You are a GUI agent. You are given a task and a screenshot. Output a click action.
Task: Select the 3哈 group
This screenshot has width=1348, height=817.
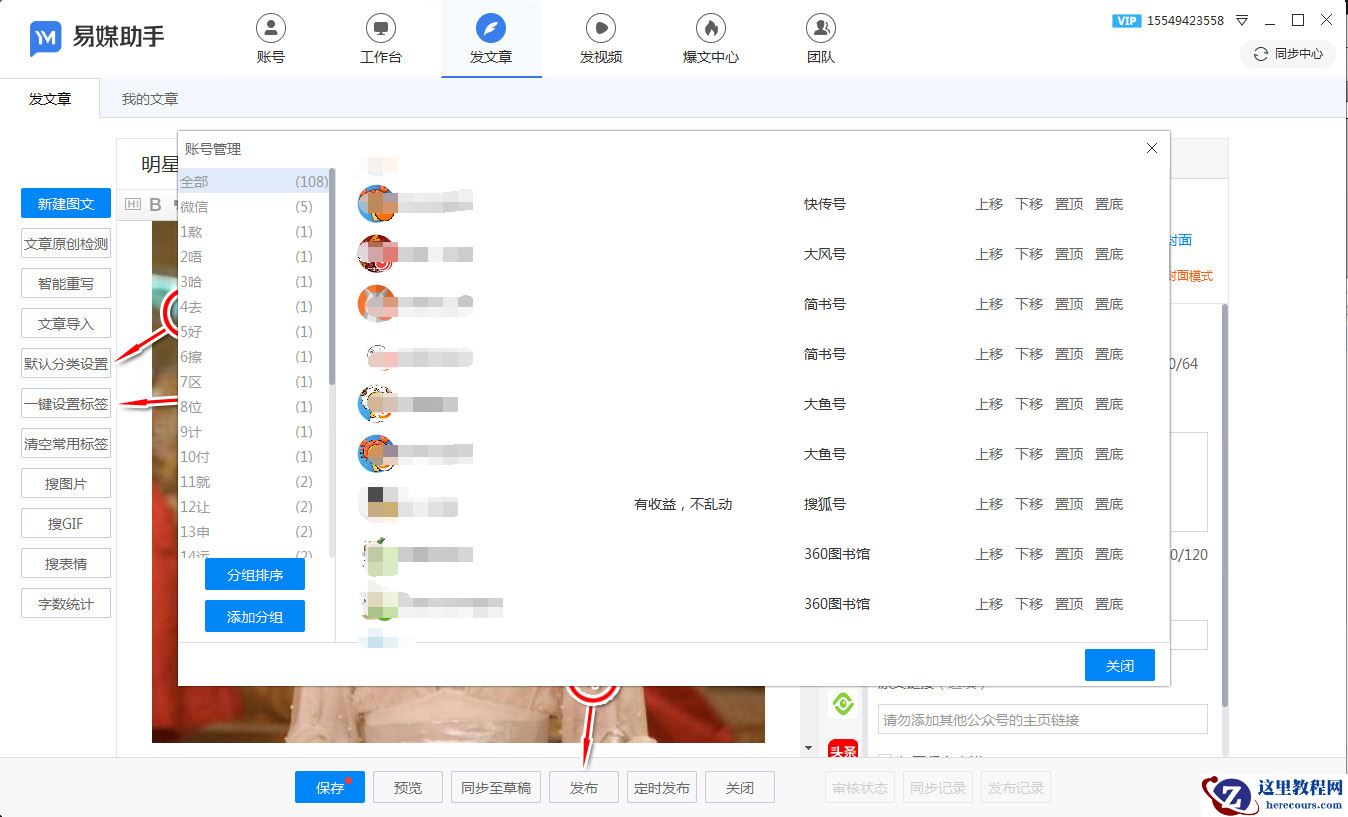click(253, 282)
